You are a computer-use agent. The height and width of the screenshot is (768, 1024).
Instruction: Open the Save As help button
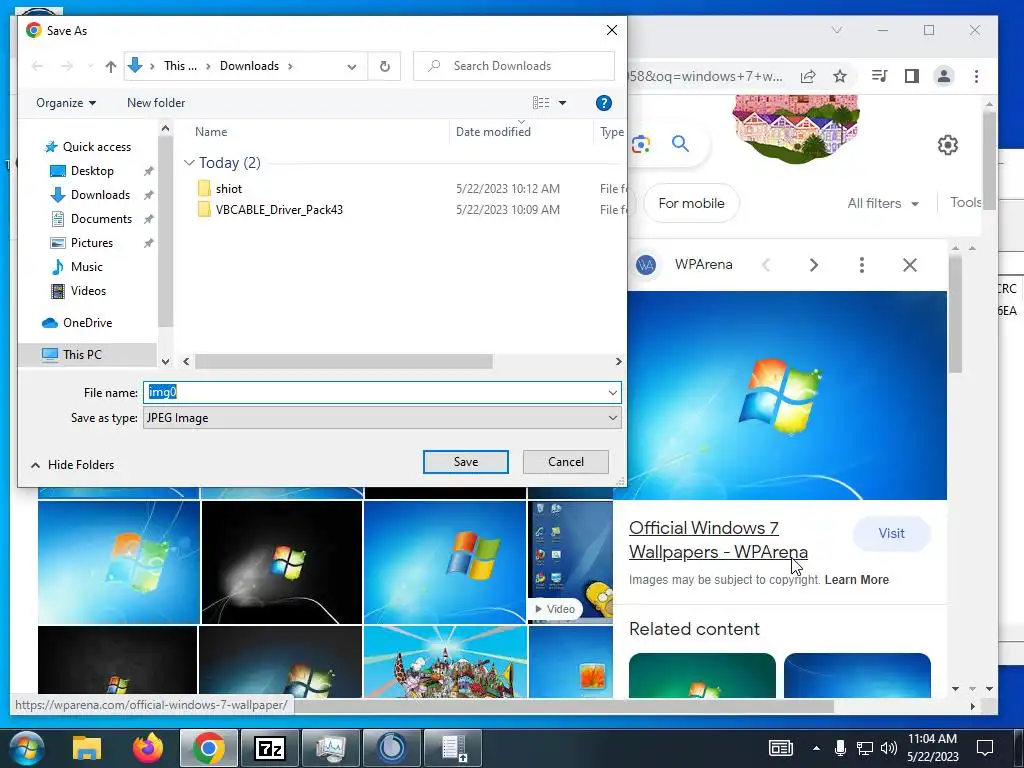click(x=603, y=103)
